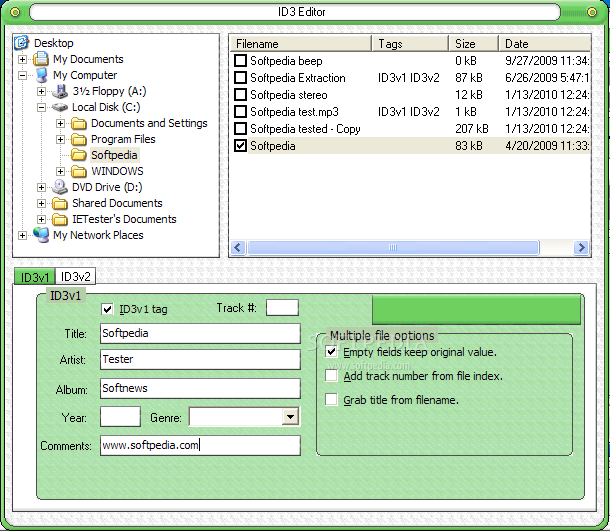The width and height of the screenshot is (610, 531).
Task: Sort by the Filename column header
Action: [x=301, y=43]
